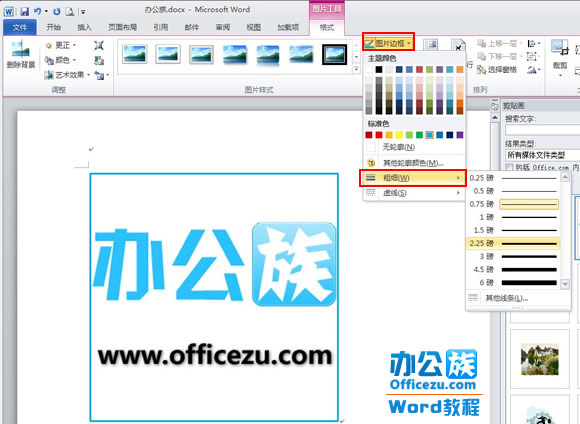The height and width of the screenshot is (424, 580).
Task: Choose the reflected picture style thumbnail
Action: coord(268,55)
